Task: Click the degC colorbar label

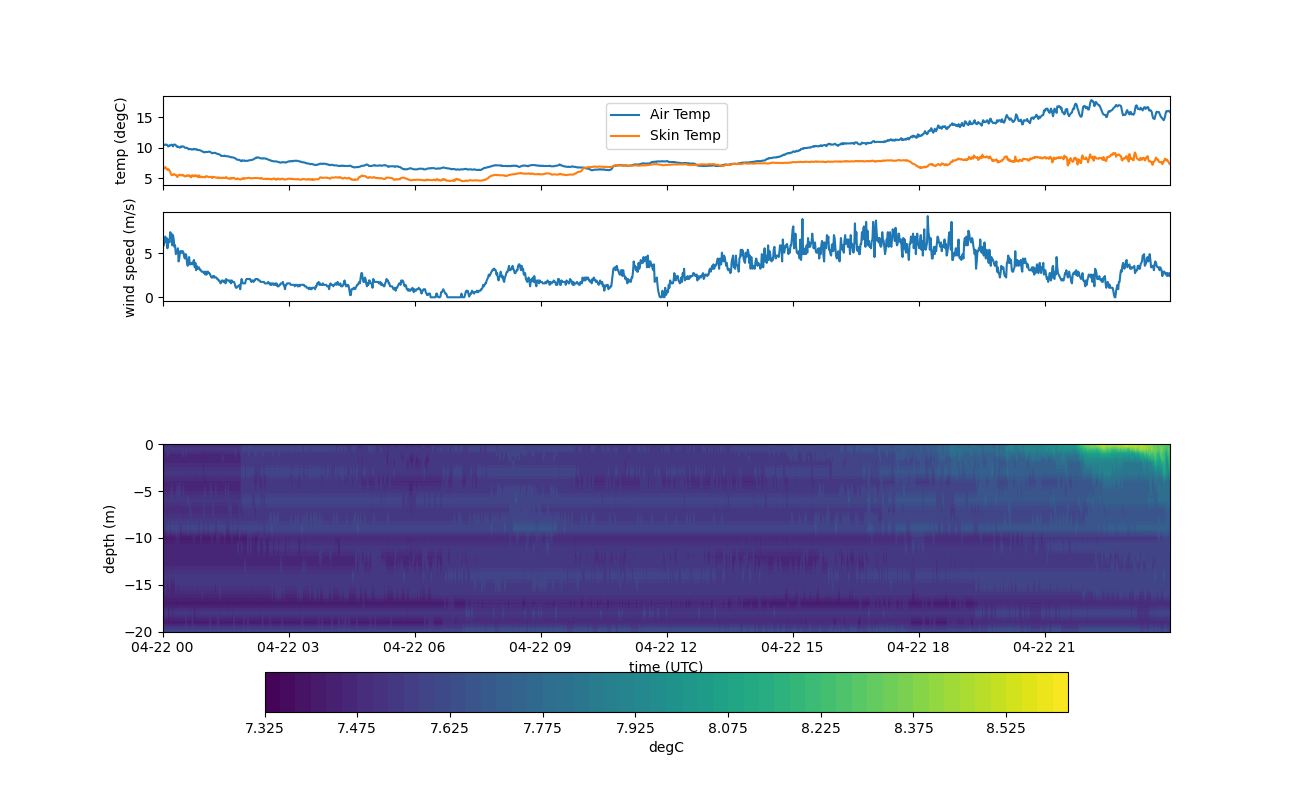Action: coord(666,748)
